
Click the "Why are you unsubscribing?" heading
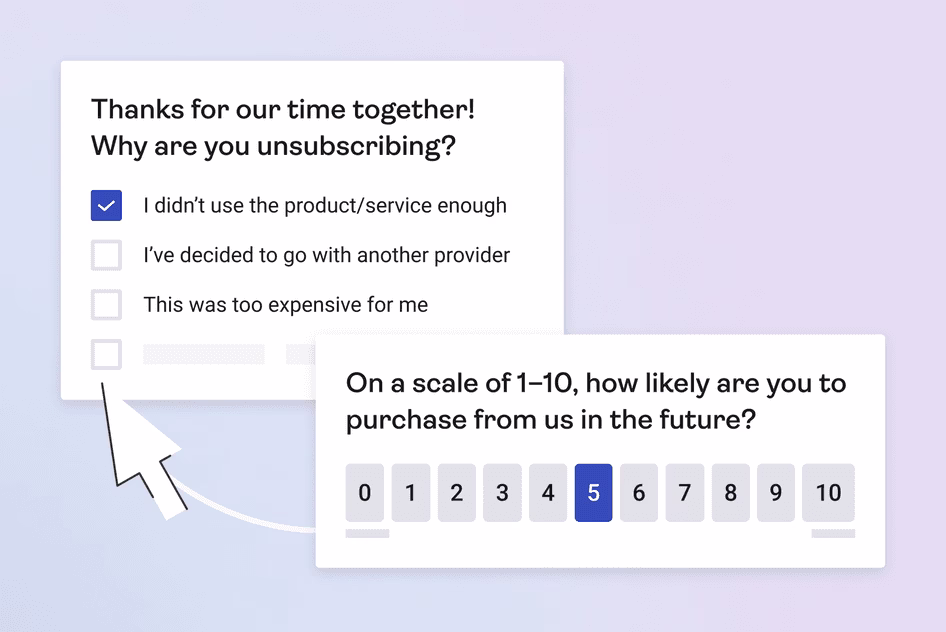click(272, 146)
